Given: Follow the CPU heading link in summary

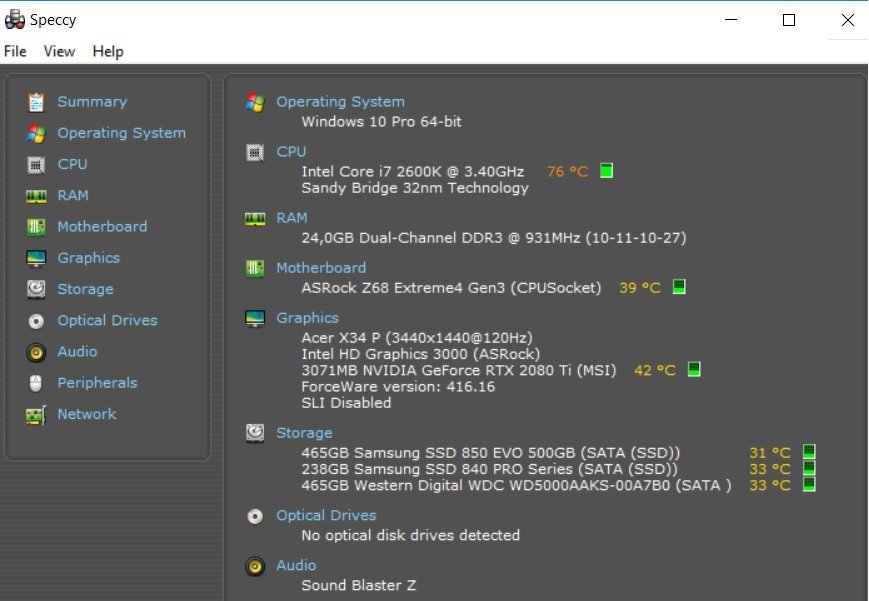Looking at the screenshot, I should click(x=291, y=152).
